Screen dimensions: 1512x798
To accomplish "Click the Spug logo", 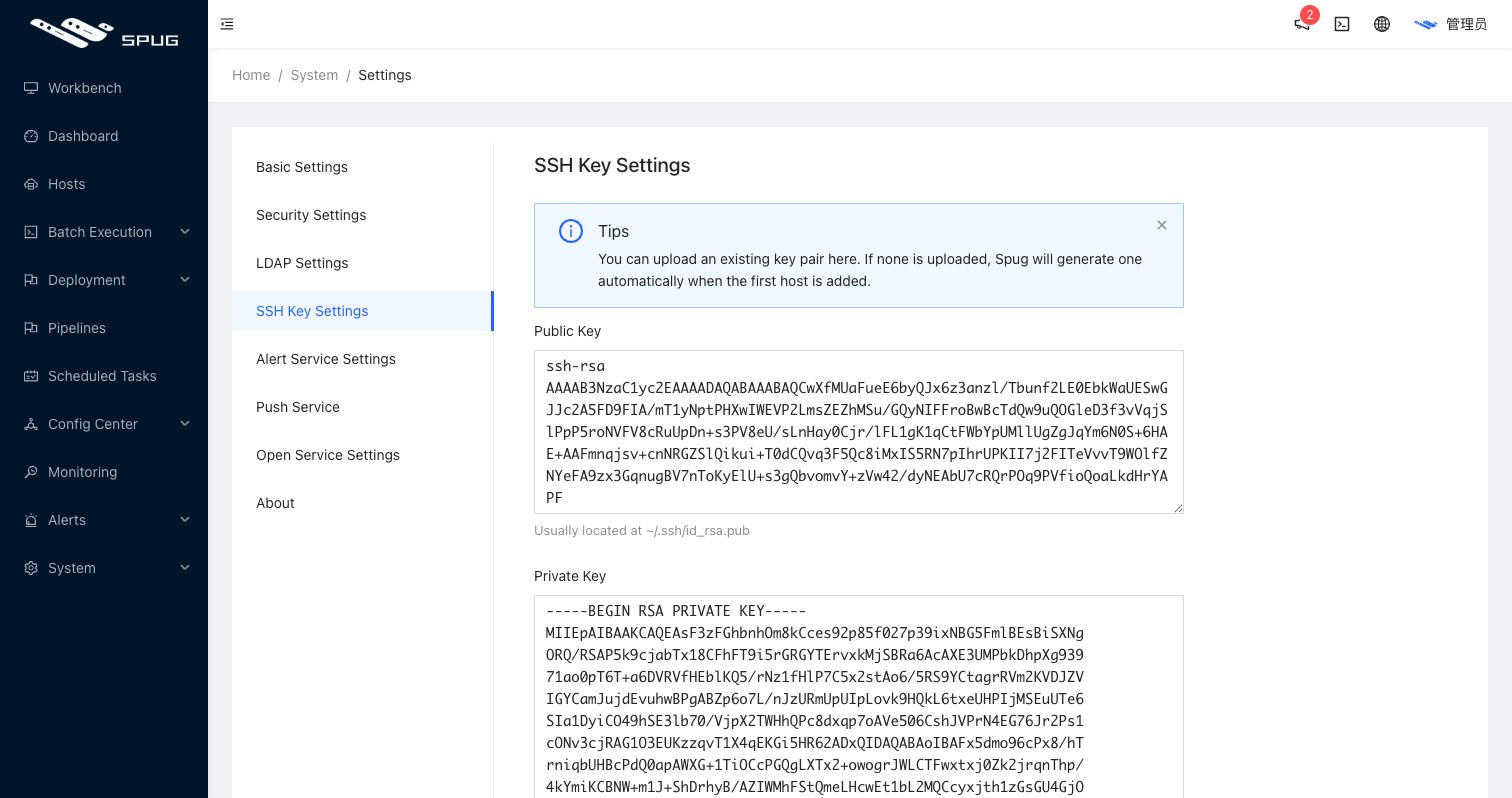I will 104,33.
